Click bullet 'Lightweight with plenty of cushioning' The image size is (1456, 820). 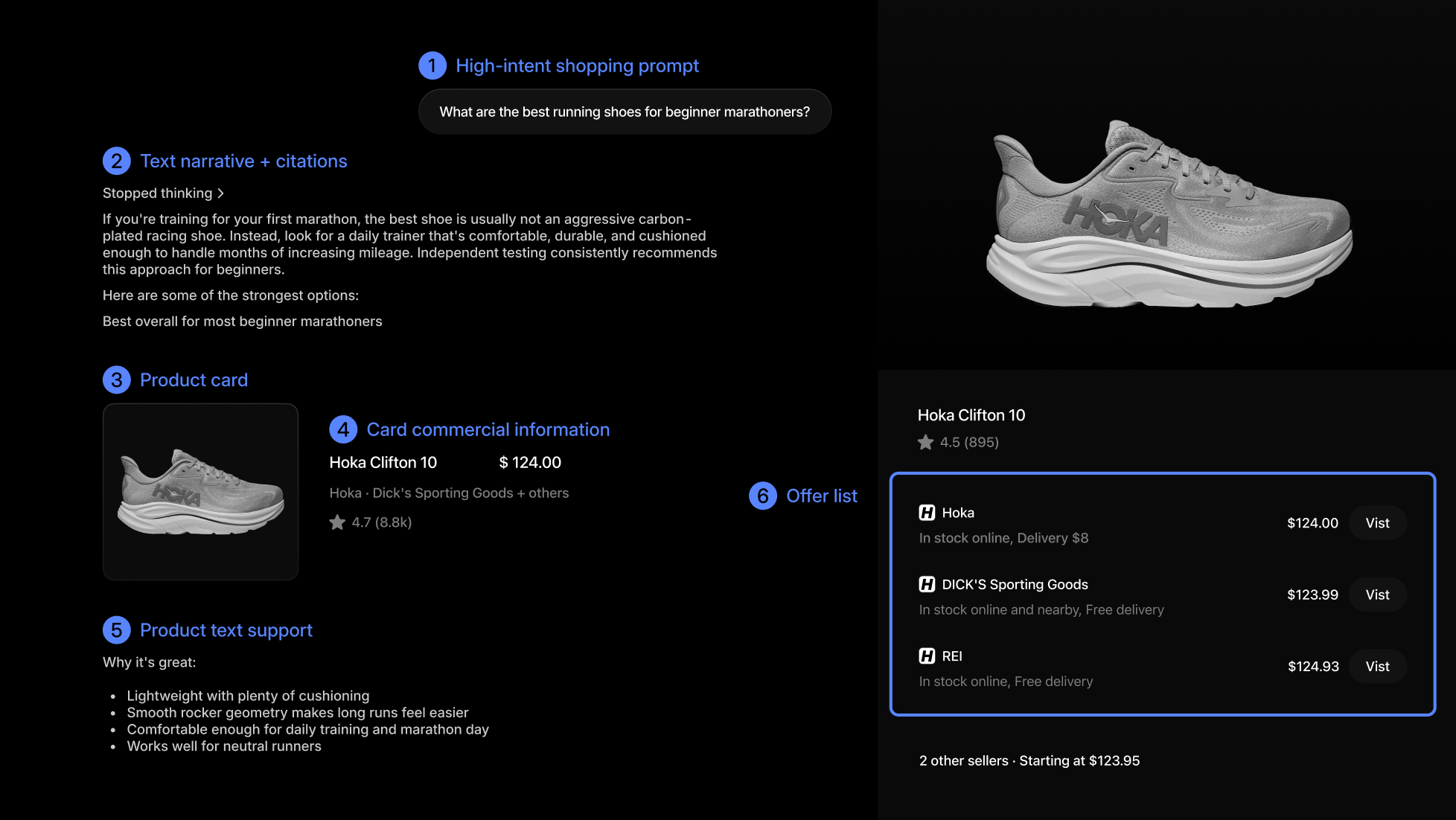click(248, 696)
